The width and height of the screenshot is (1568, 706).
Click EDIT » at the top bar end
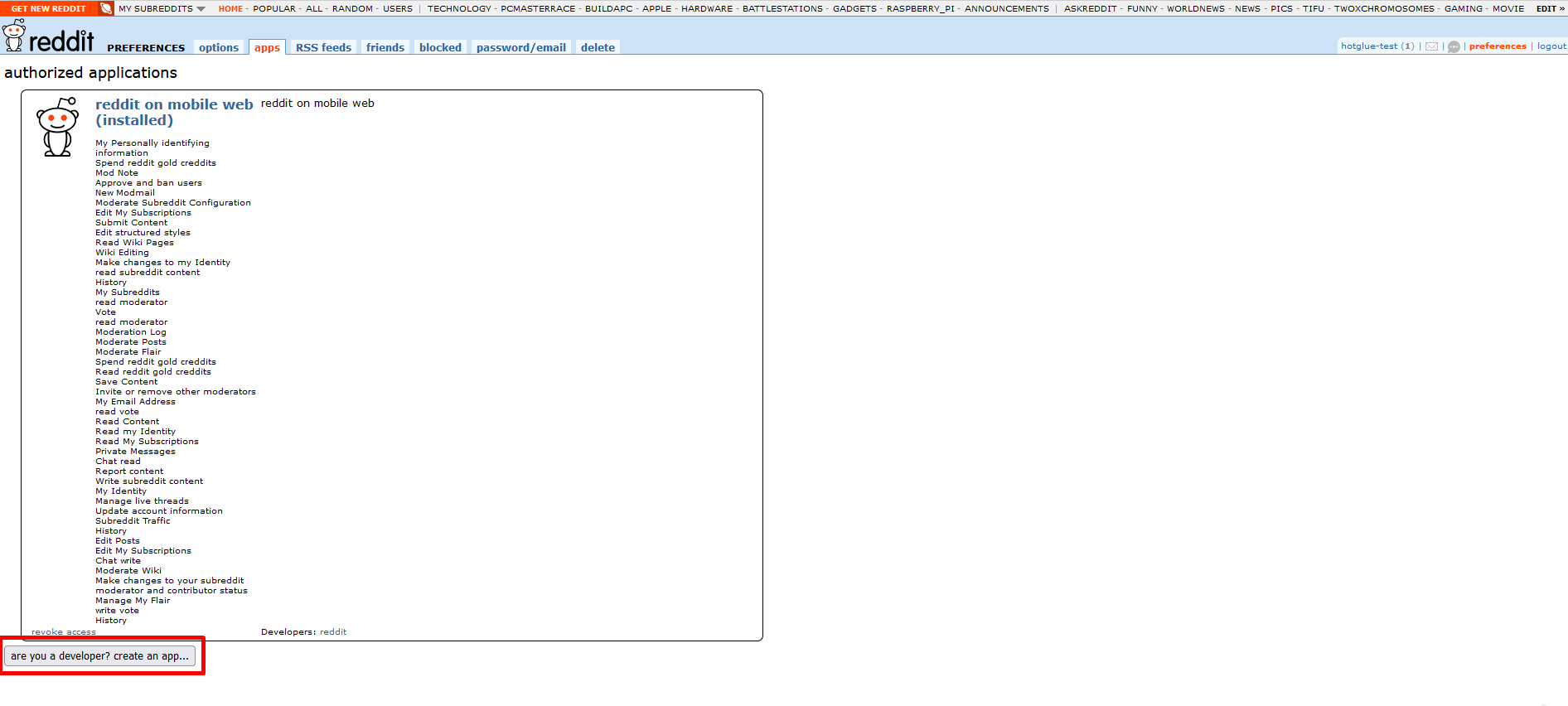1550,8
